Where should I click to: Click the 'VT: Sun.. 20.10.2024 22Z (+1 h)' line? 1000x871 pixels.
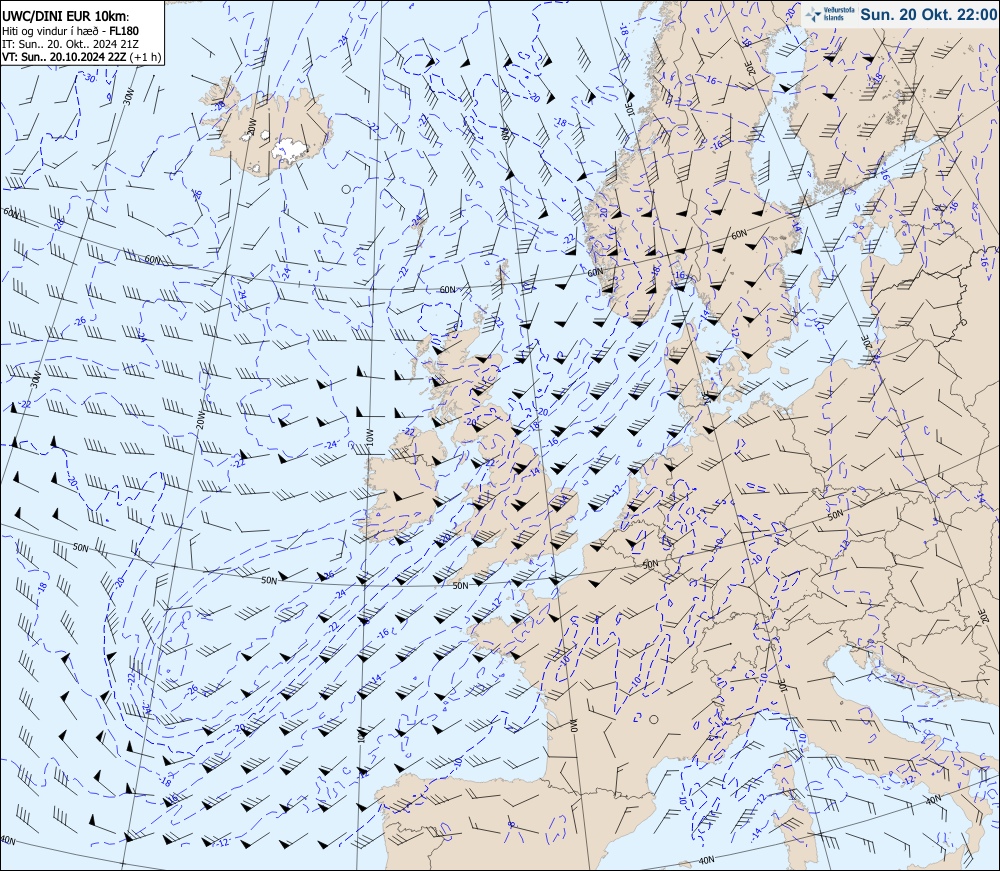click(81, 57)
